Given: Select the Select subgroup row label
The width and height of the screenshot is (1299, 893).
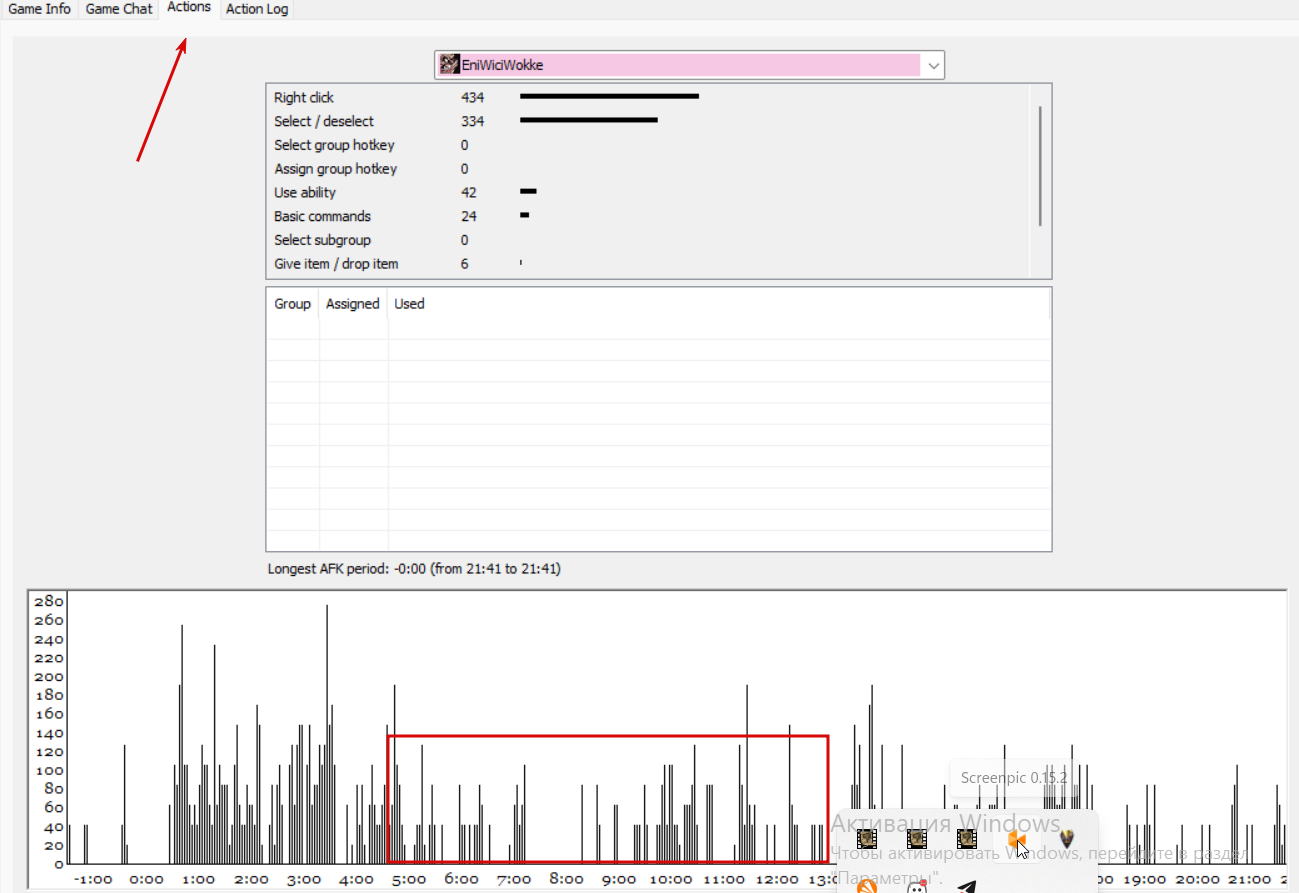Looking at the screenshot, I should point(322,240).
